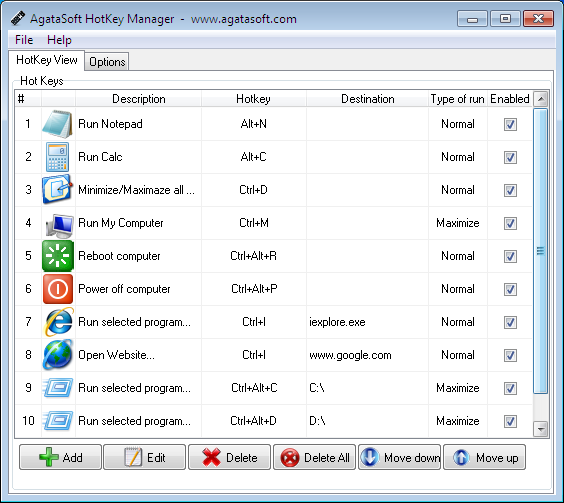Click the Enabled column header
This screenshot has width=564, height=503.
510,99
